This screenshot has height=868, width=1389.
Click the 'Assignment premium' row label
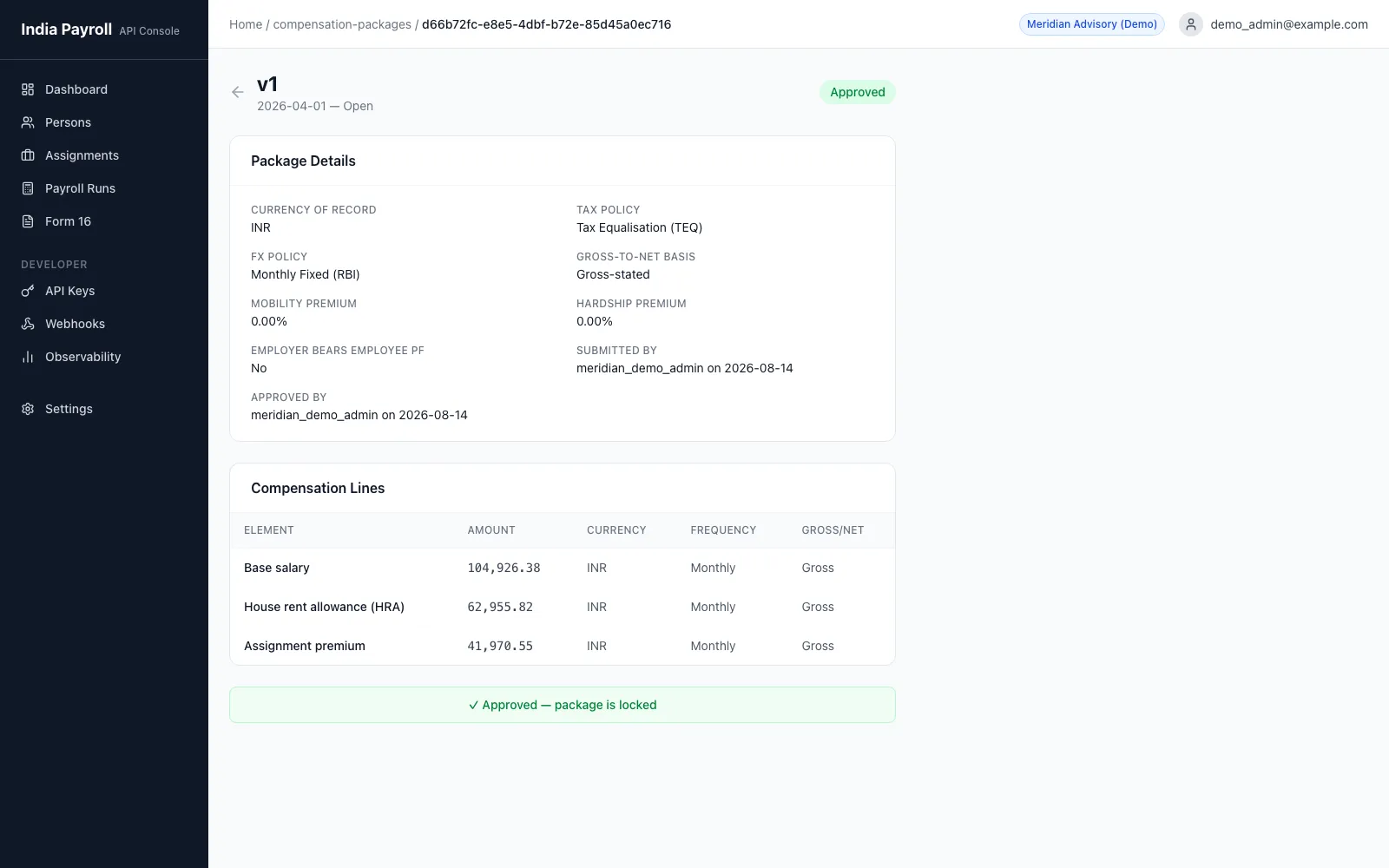[x=305, y=646]
